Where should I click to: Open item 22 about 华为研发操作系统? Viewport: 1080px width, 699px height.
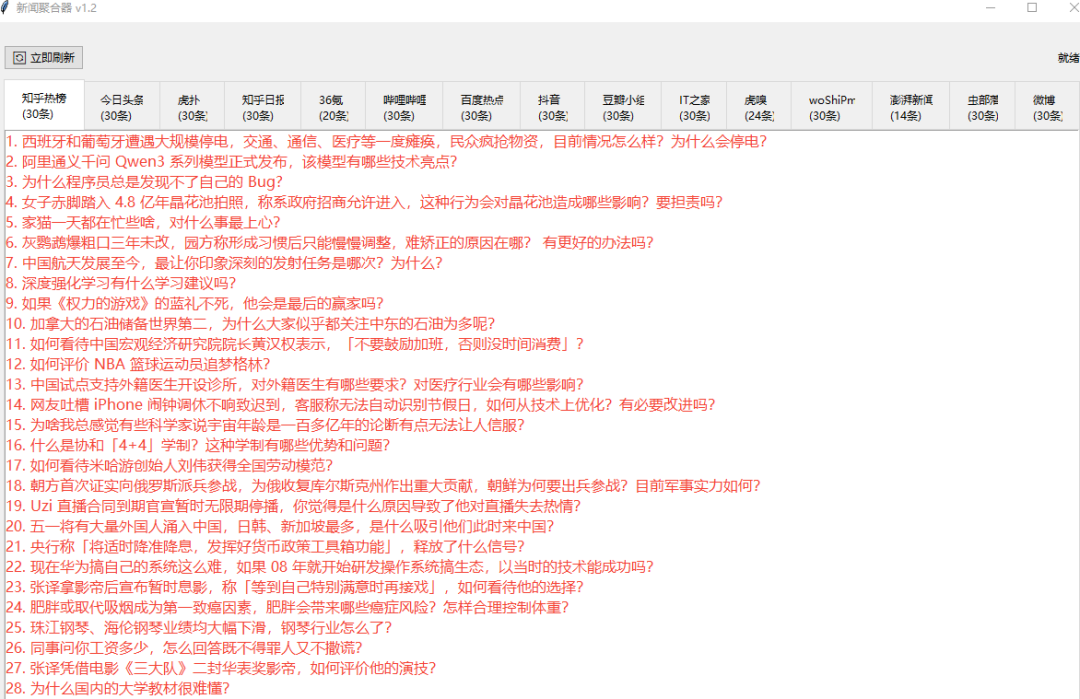point(330,567)
